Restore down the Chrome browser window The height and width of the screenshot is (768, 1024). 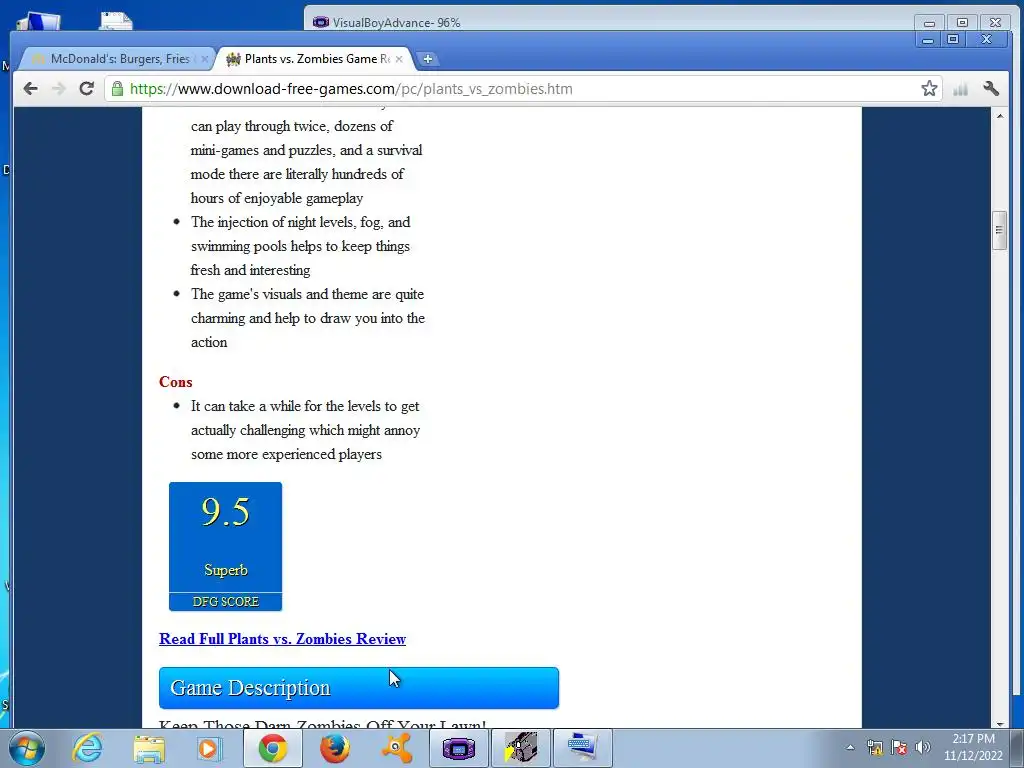[953, 40]
